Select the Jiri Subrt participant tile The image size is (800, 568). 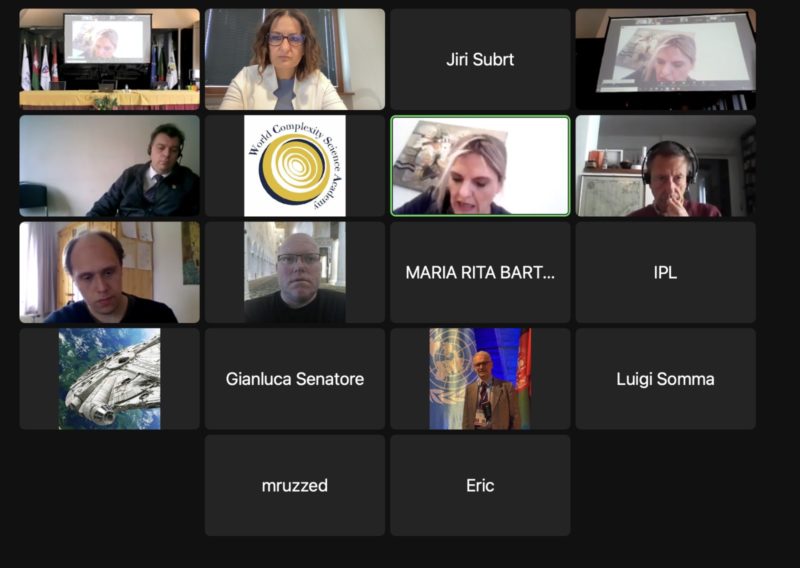point(480,59)
